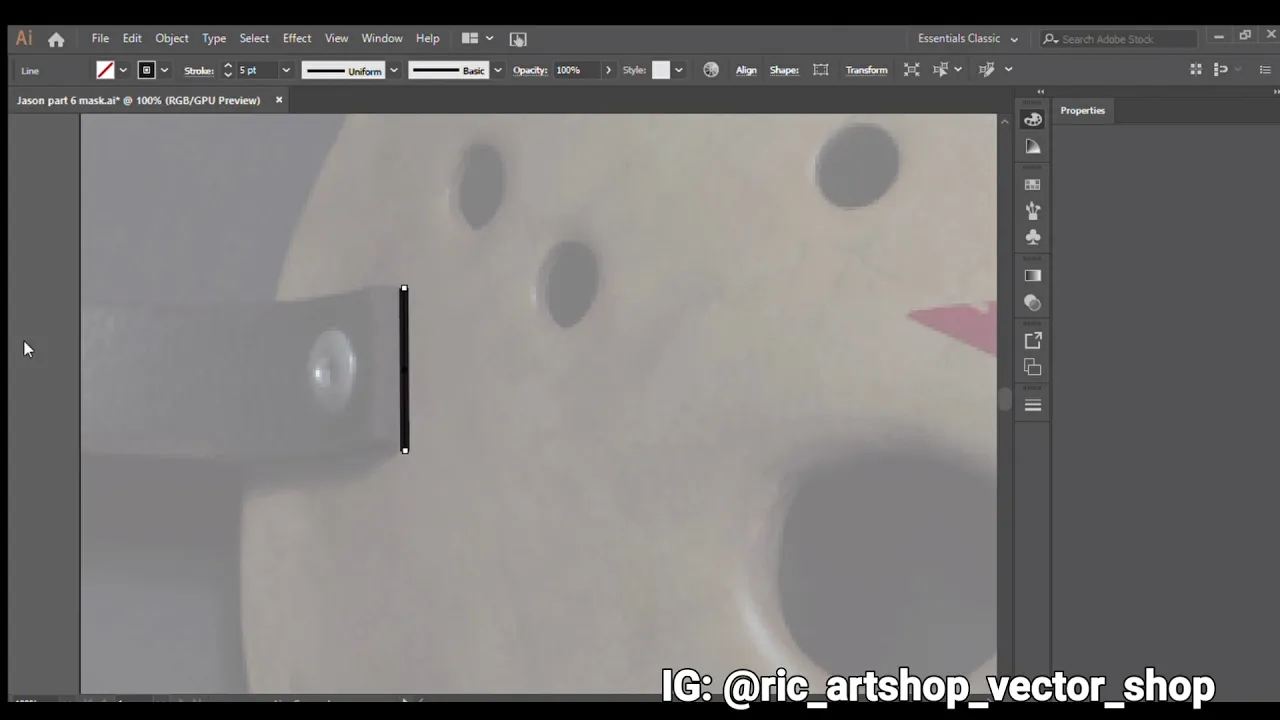This screenshot has height=720, width=1280.
Task: Open the Object menu
Action: tap(171, 38)
